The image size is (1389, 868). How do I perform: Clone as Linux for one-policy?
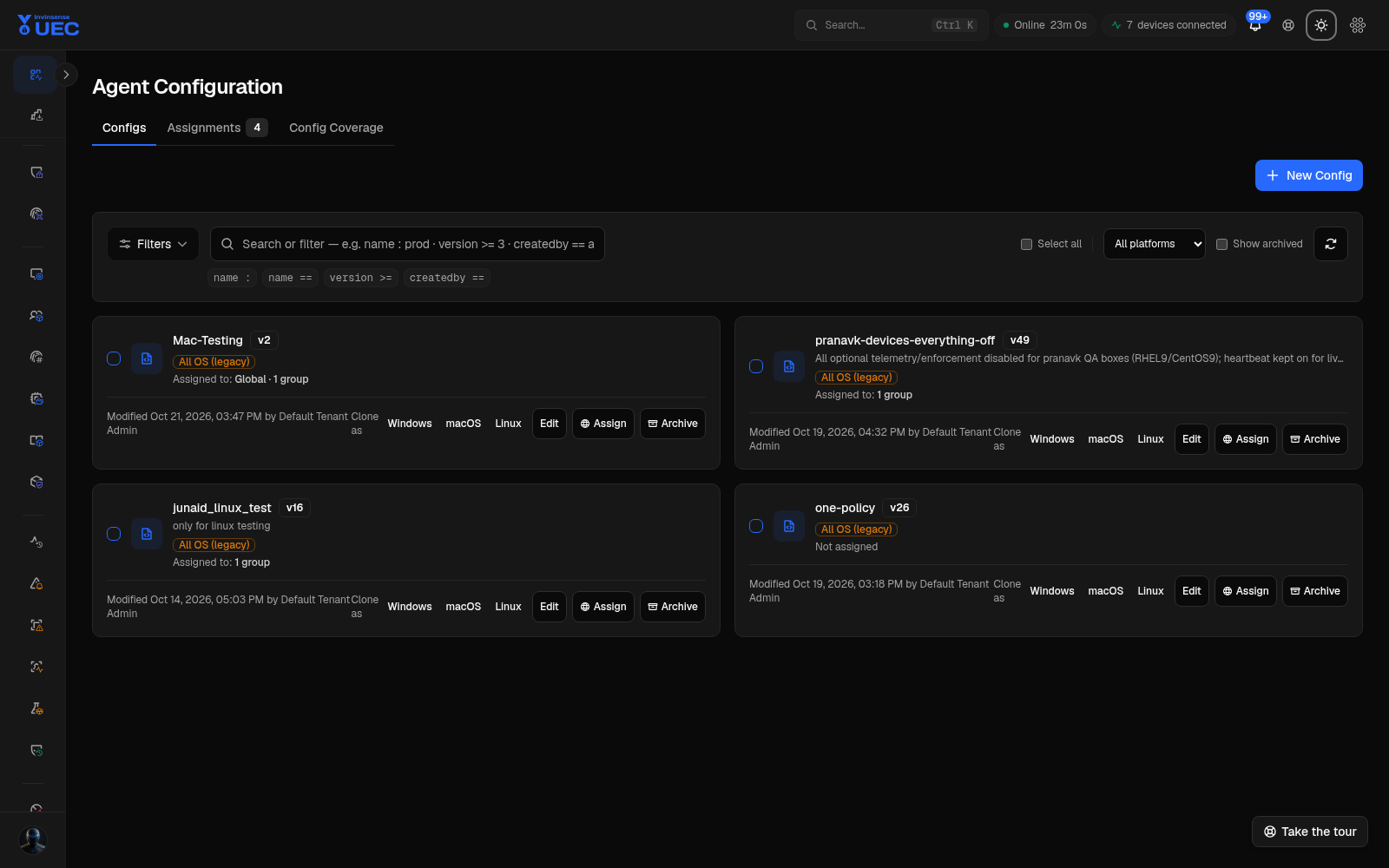1150,591
